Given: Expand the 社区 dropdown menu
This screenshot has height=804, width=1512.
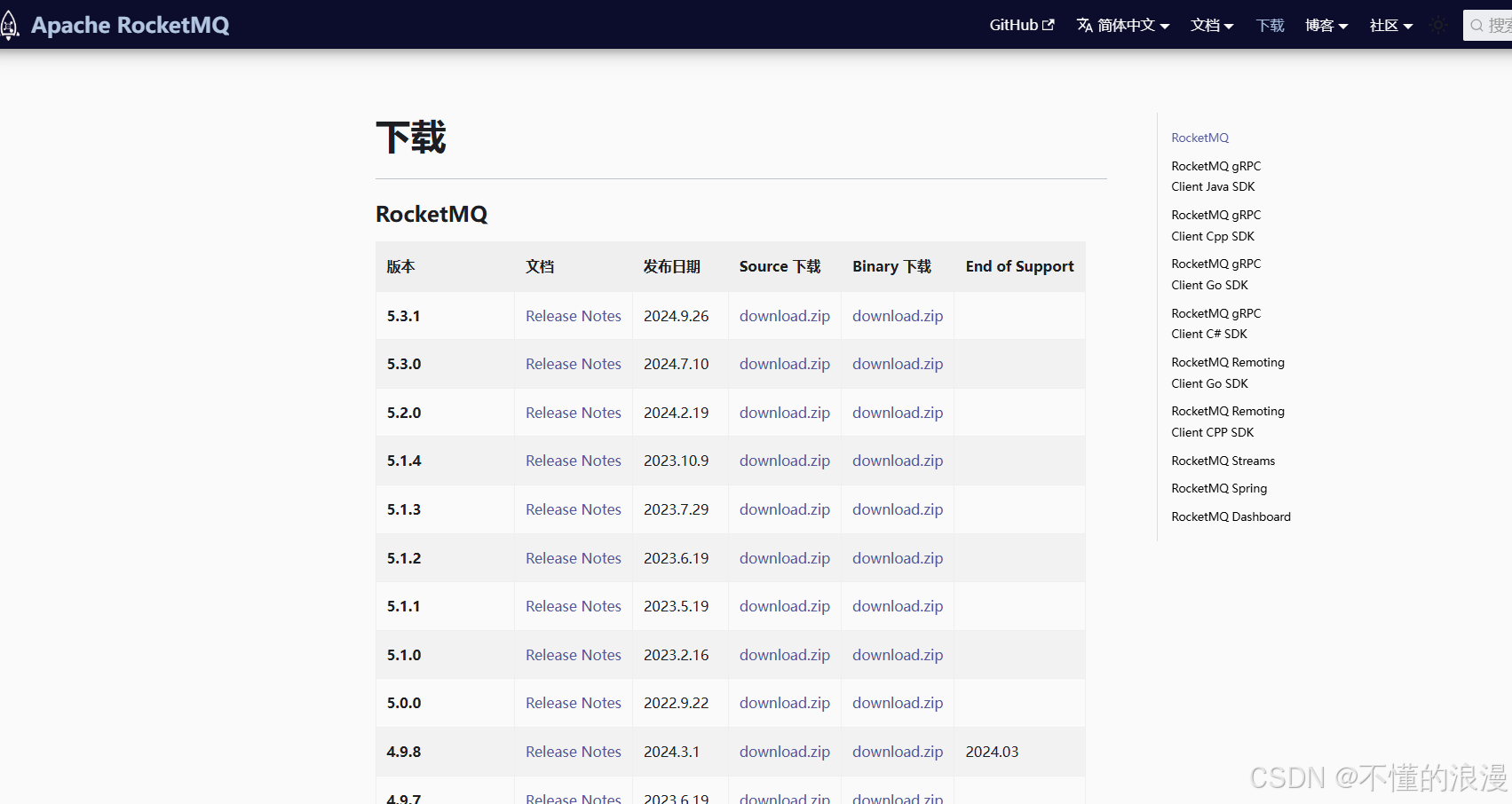Looking at the screenshot, I should 1391,25.
